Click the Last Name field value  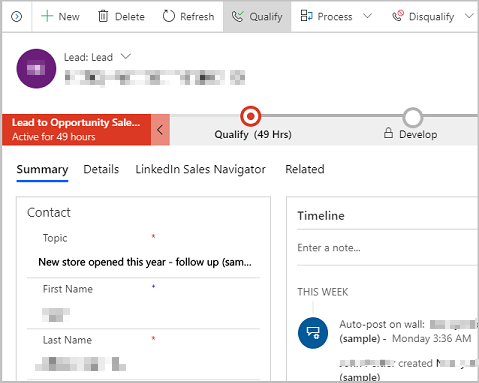(81, 364)
